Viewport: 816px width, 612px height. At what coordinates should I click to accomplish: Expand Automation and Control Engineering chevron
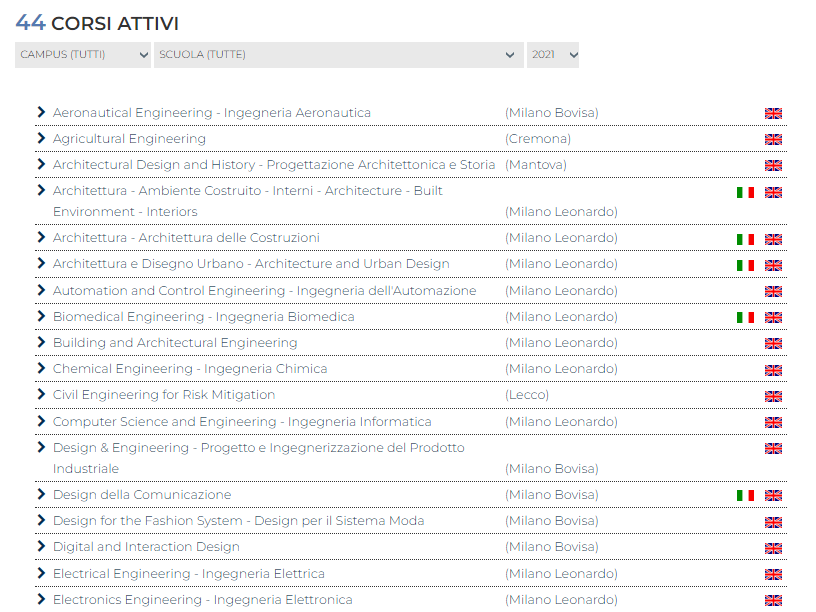coord(42,290)
